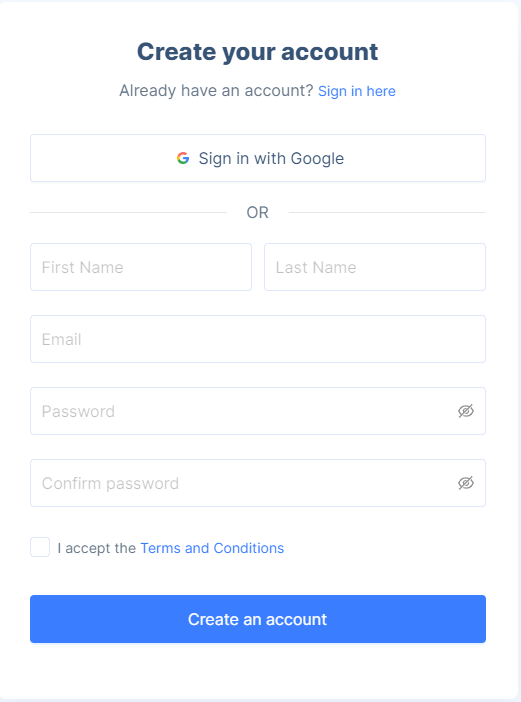Click the Sign in with Google label text
Screen dimensions: 521x702
coord(271,158)
